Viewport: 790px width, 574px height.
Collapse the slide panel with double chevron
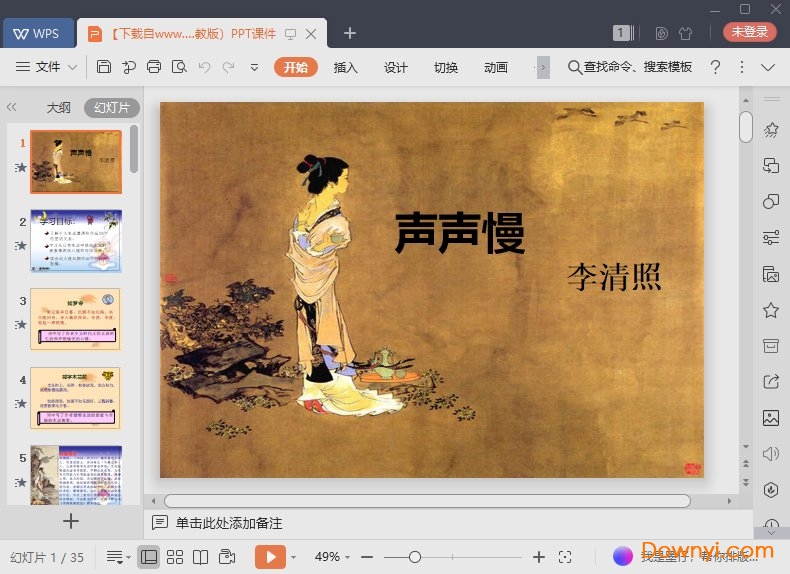pos(12,107)
